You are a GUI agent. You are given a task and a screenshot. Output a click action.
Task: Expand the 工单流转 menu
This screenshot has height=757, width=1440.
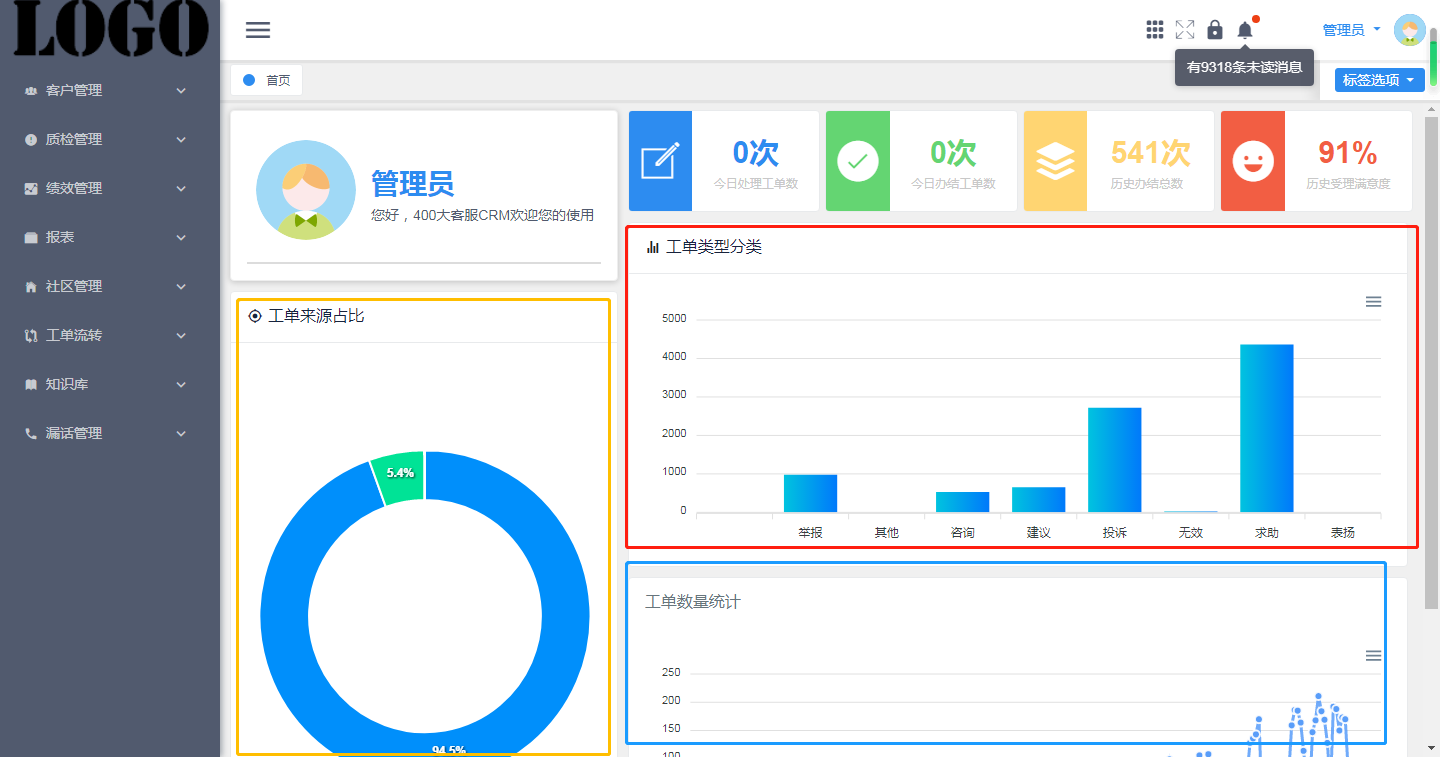(x=110, y=335)
